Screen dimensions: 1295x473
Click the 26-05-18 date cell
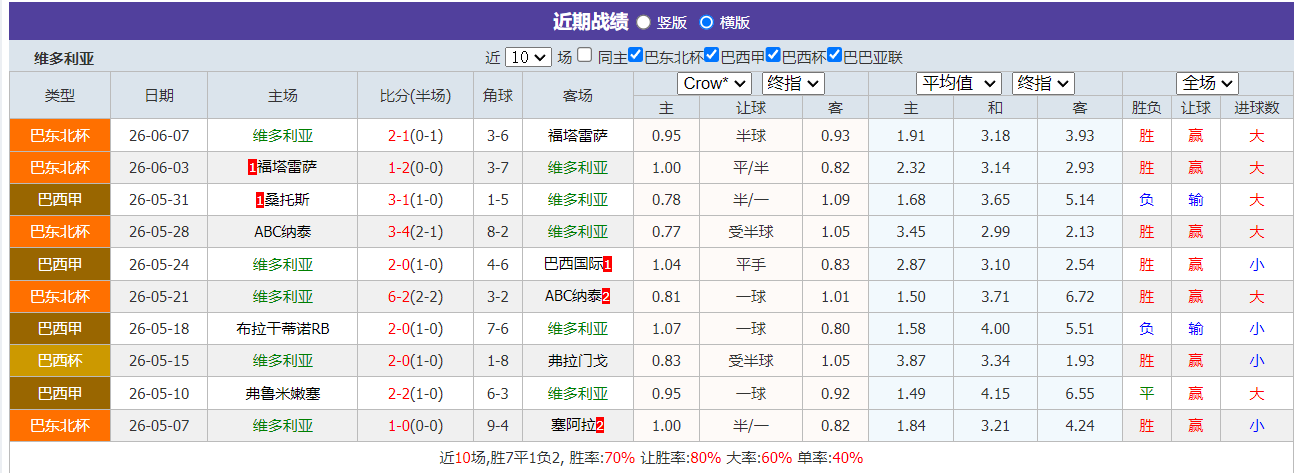[158, 328]
